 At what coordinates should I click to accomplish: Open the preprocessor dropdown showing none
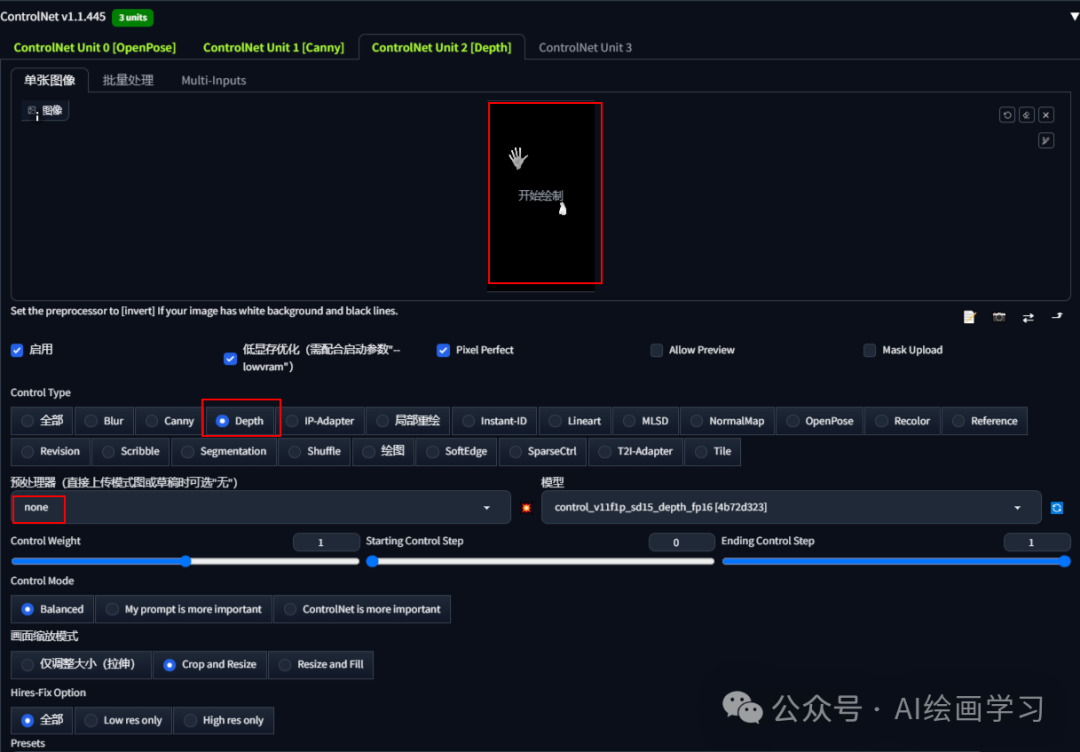click(260, 508)
